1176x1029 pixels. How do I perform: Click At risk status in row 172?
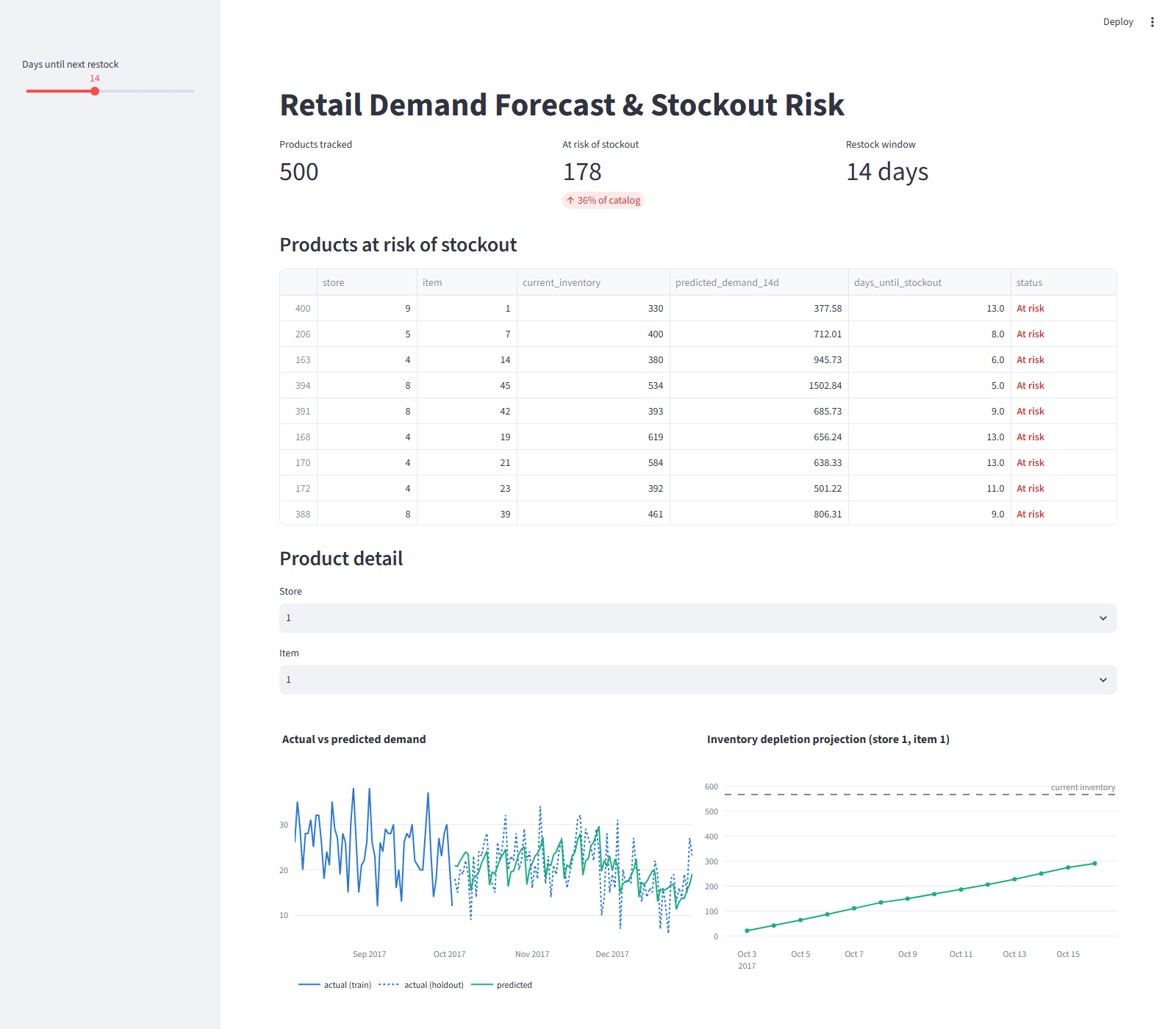click(1064, 488)
